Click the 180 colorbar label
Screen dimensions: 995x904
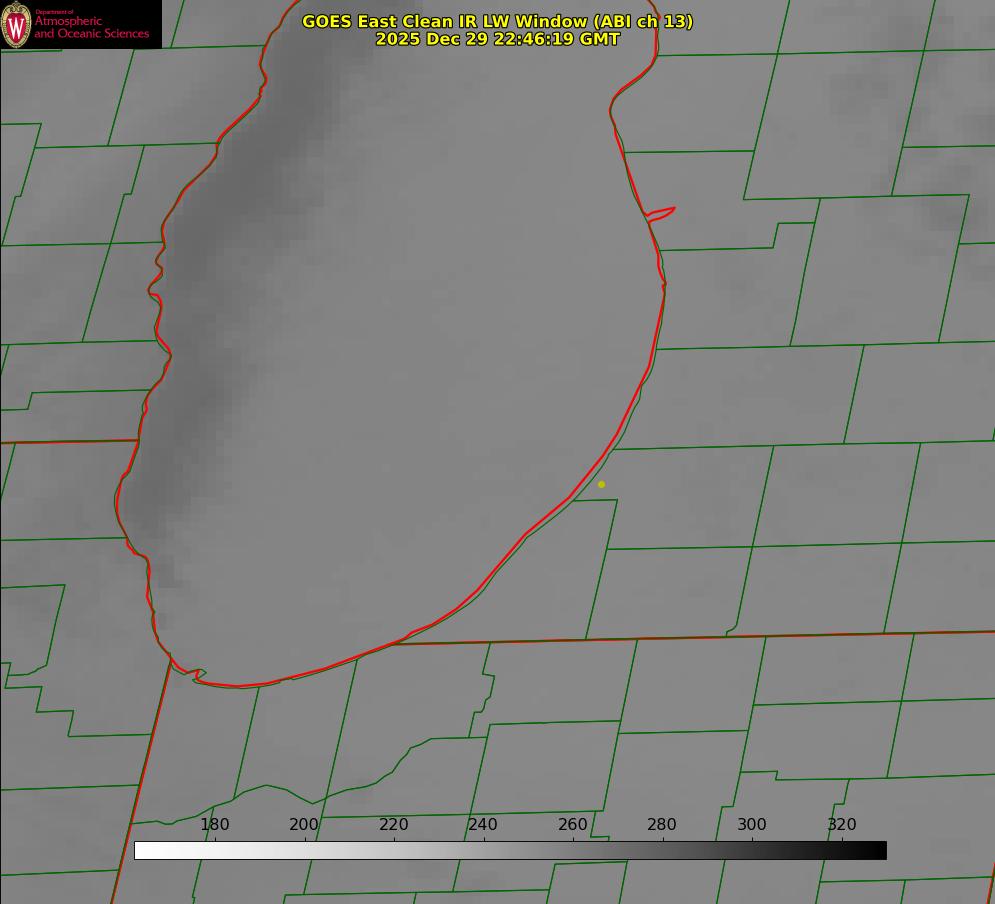[x=214, y=824]
